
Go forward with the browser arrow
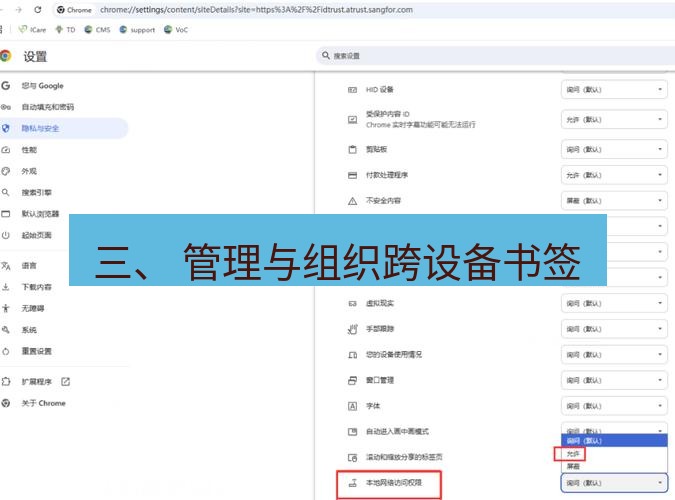pyautogui.click(x=19, y=9)
